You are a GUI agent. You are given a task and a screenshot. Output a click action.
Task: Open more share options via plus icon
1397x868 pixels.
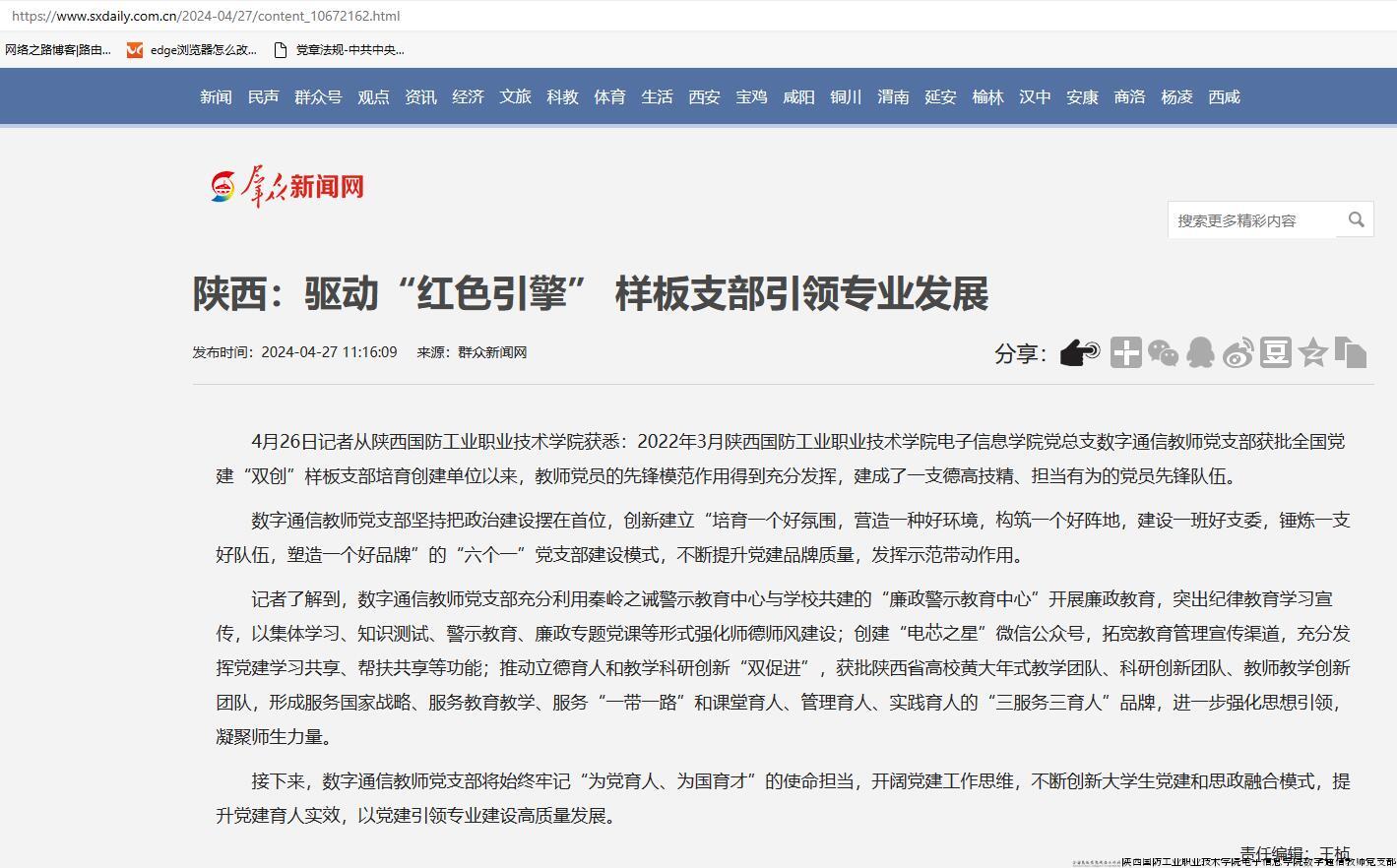click(1125, 352)
